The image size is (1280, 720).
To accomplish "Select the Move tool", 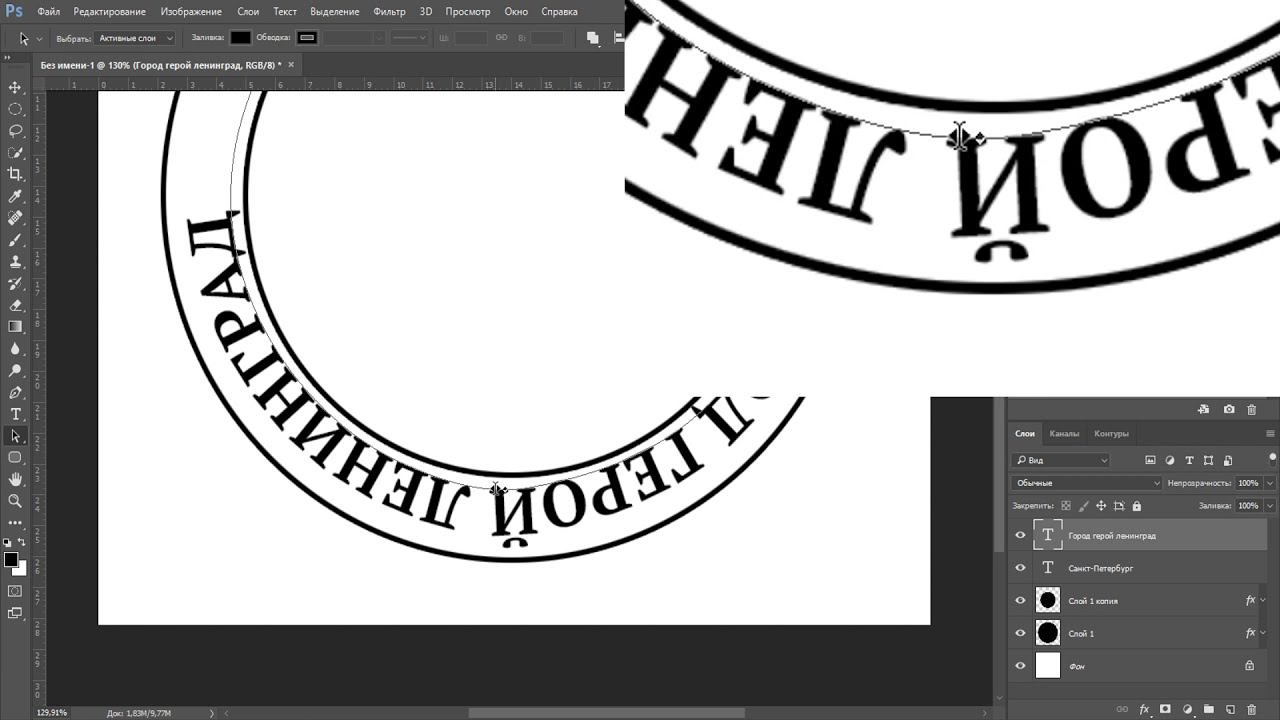I will click(x=15, y=88).
